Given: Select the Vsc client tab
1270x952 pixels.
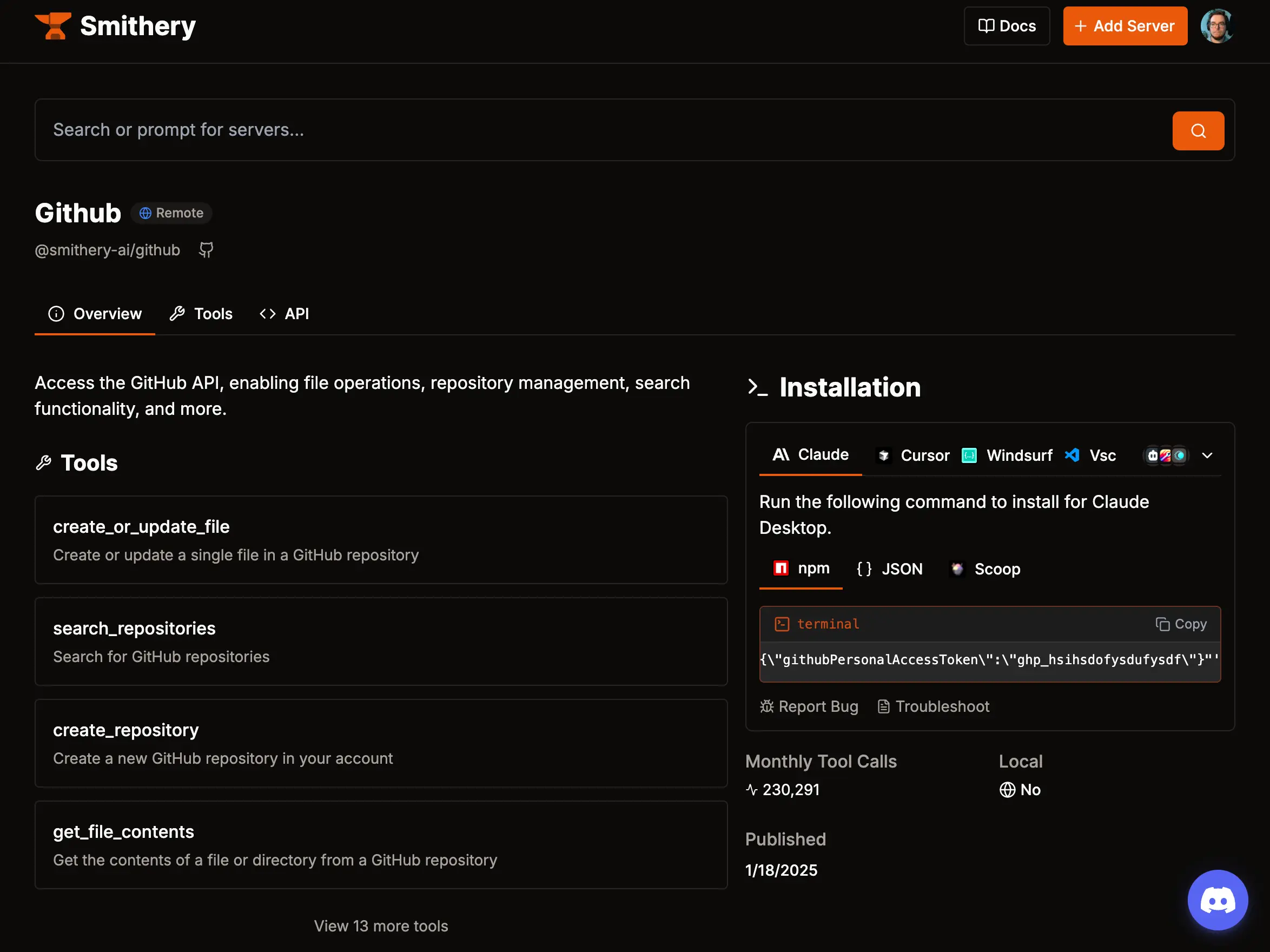Looking at the screenshot, I should [x=1090, y=455].
